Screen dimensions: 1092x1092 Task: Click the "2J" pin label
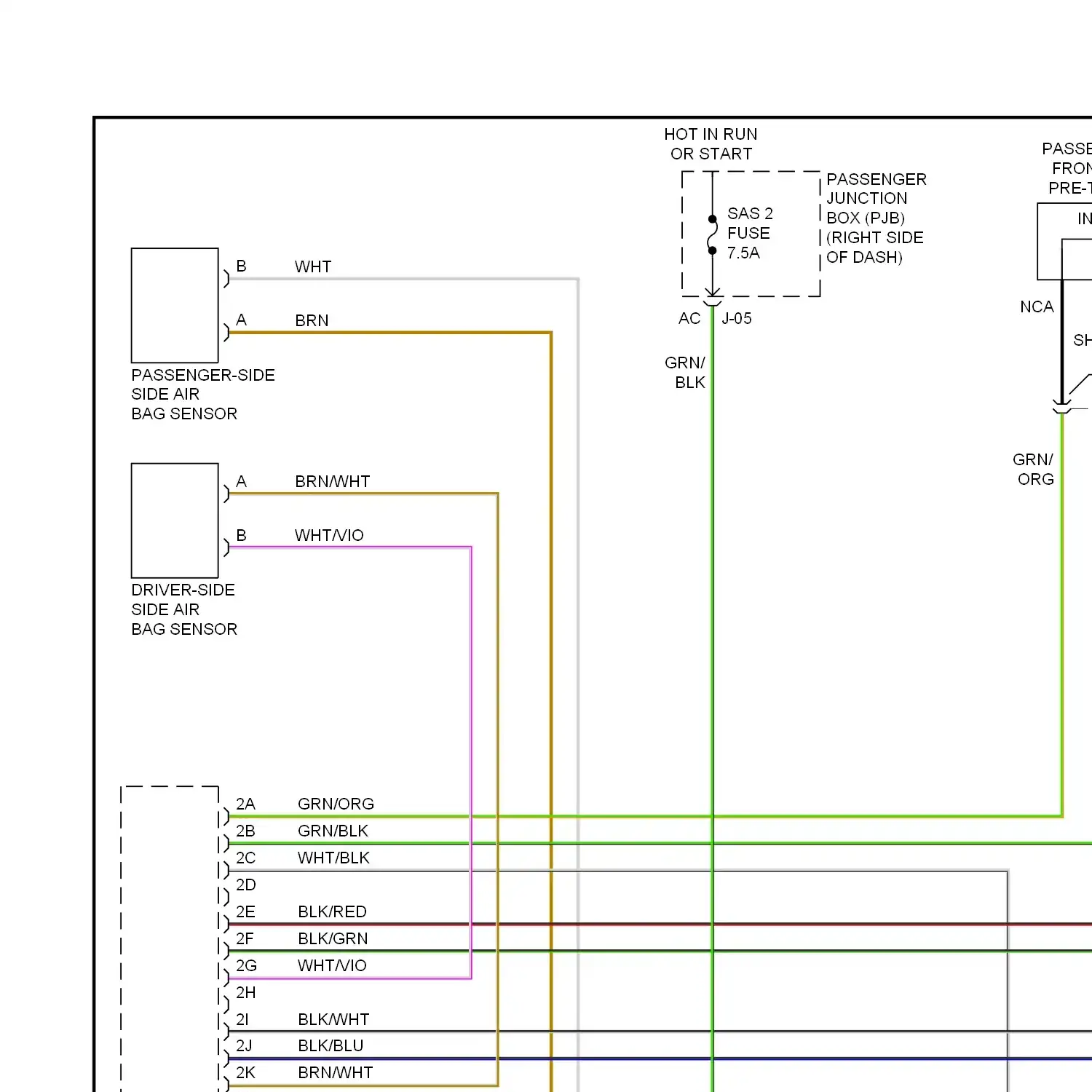click(x=244, y=1045)
